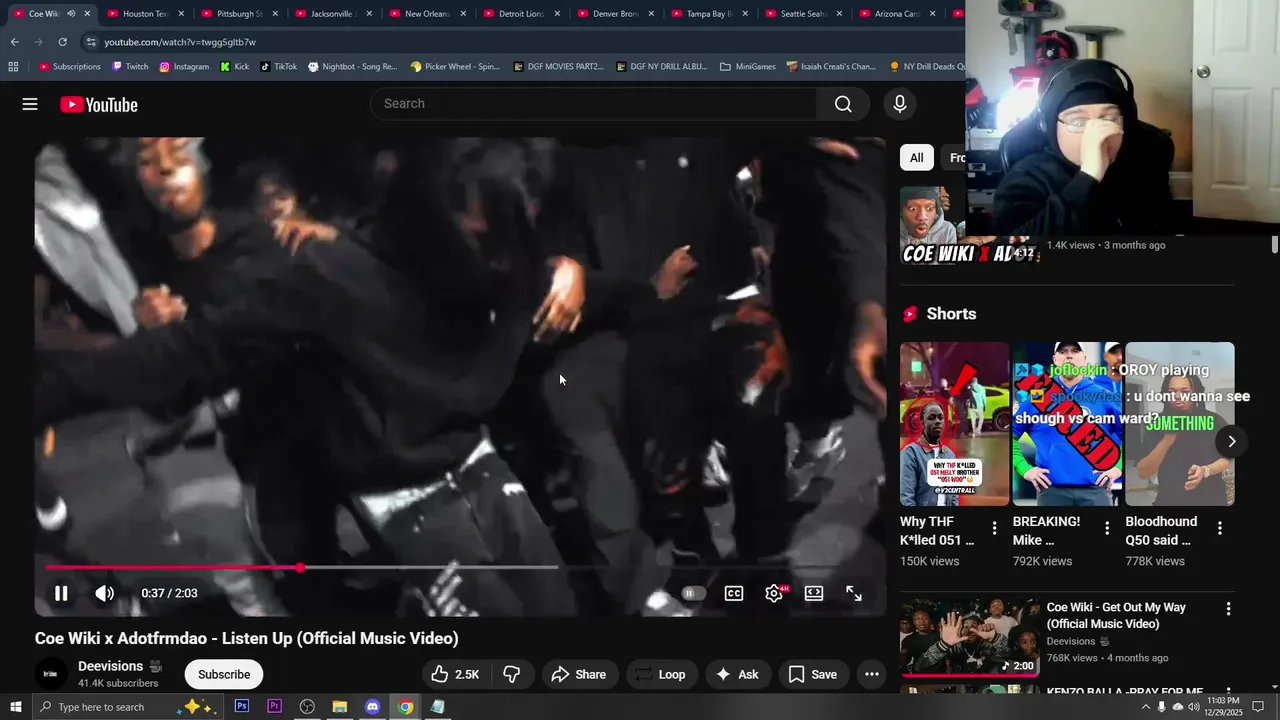Click the Shorts section heading
The height and width of the screenshot is (720, 1280).
tap(951, 314)
